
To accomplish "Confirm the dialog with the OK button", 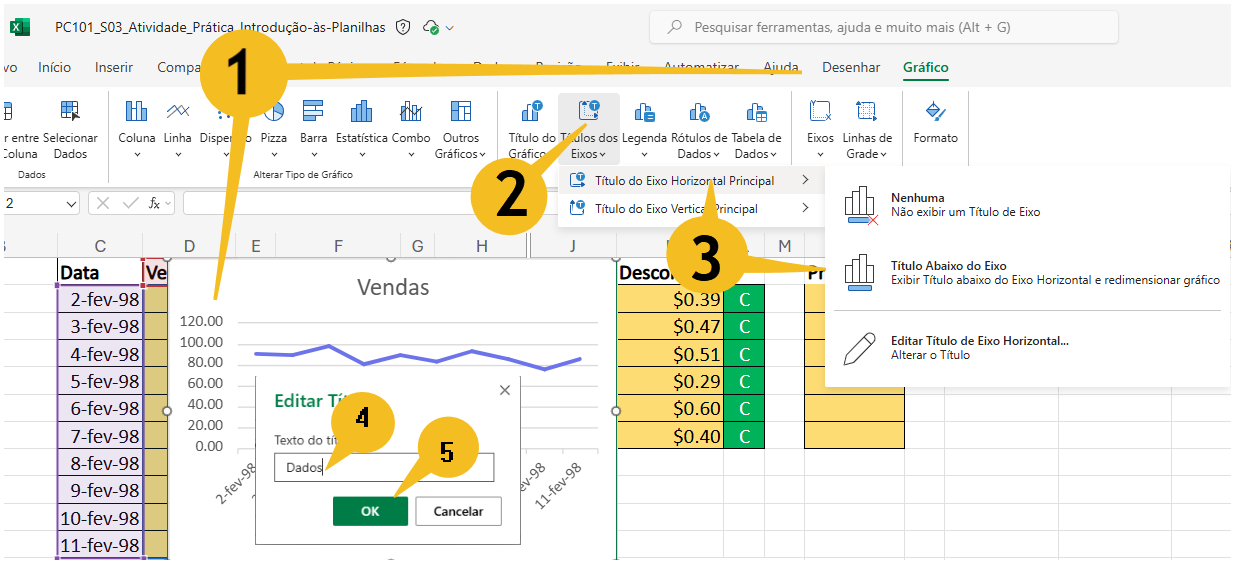I will 370,511.
